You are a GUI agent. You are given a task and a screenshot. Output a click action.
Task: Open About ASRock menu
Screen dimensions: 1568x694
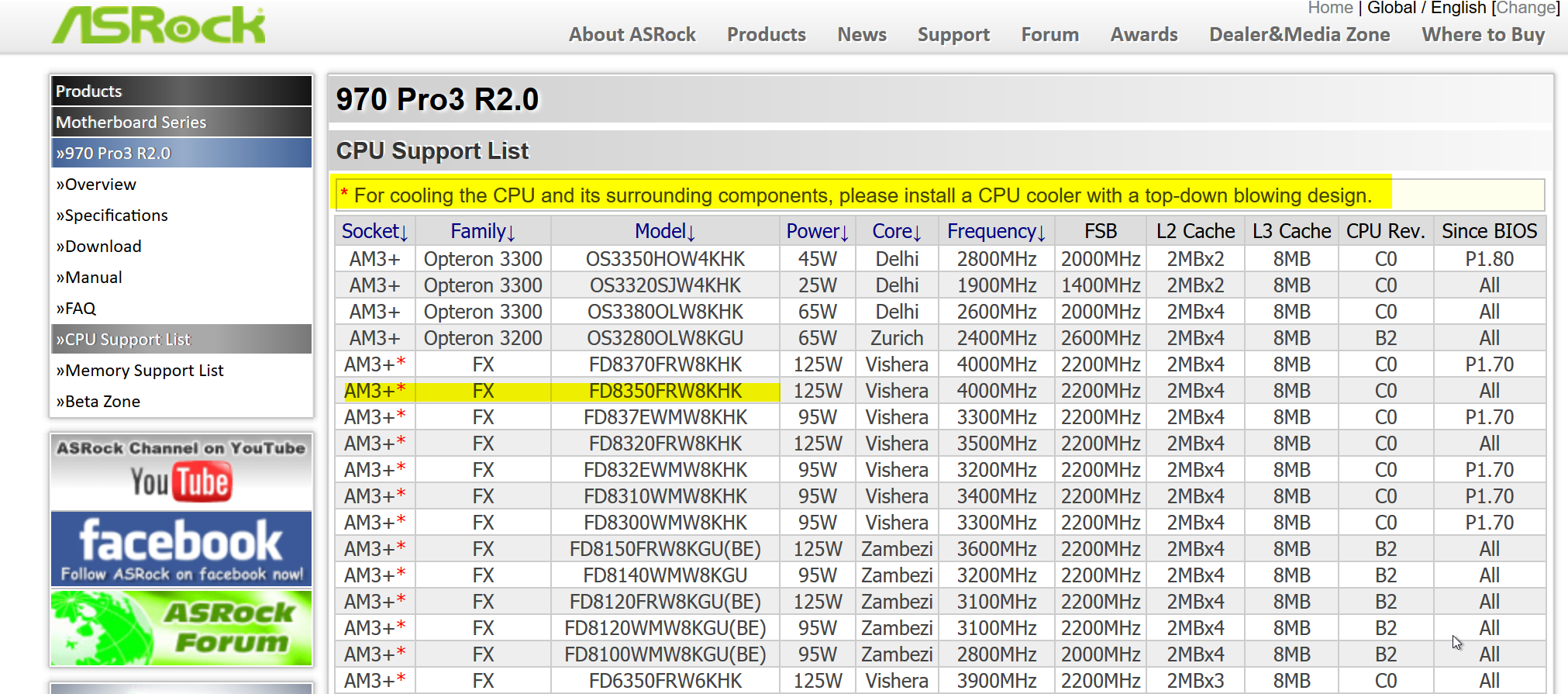click(632, 35)
